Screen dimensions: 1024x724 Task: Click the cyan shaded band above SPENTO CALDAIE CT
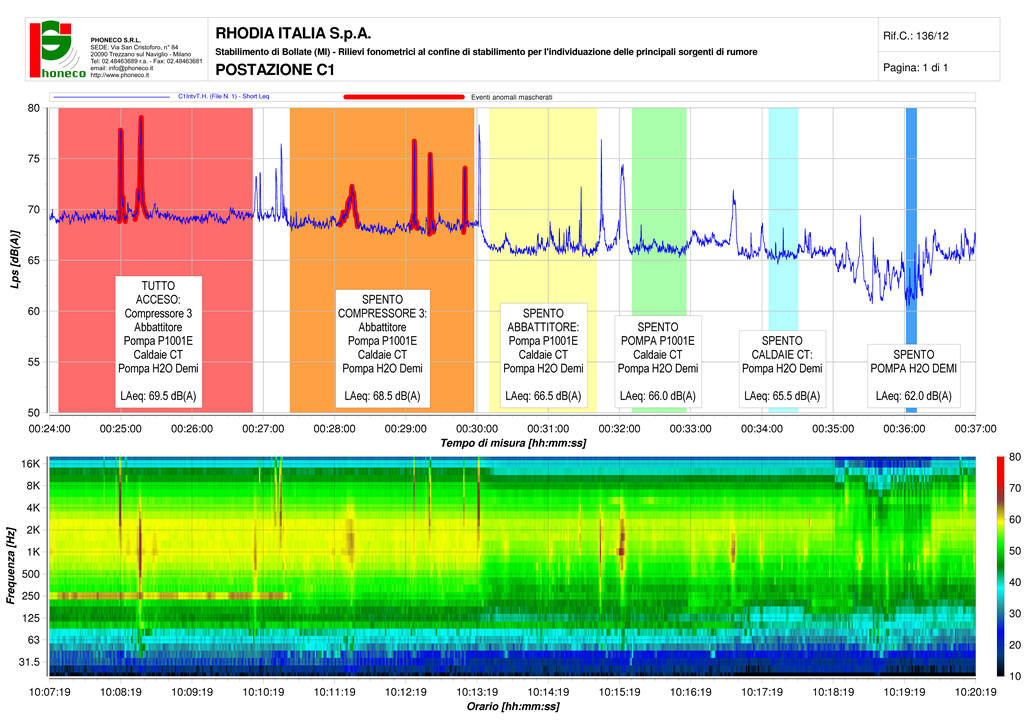(x=783, y=219)
